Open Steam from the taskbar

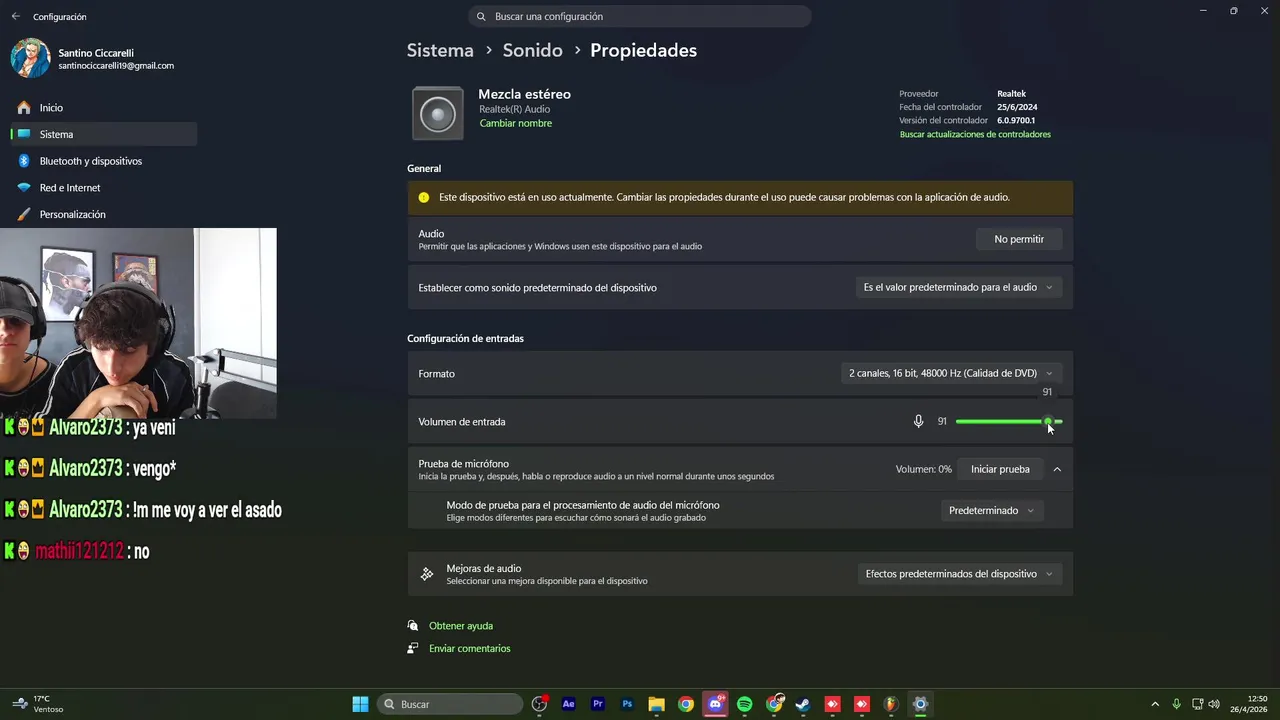803,704
